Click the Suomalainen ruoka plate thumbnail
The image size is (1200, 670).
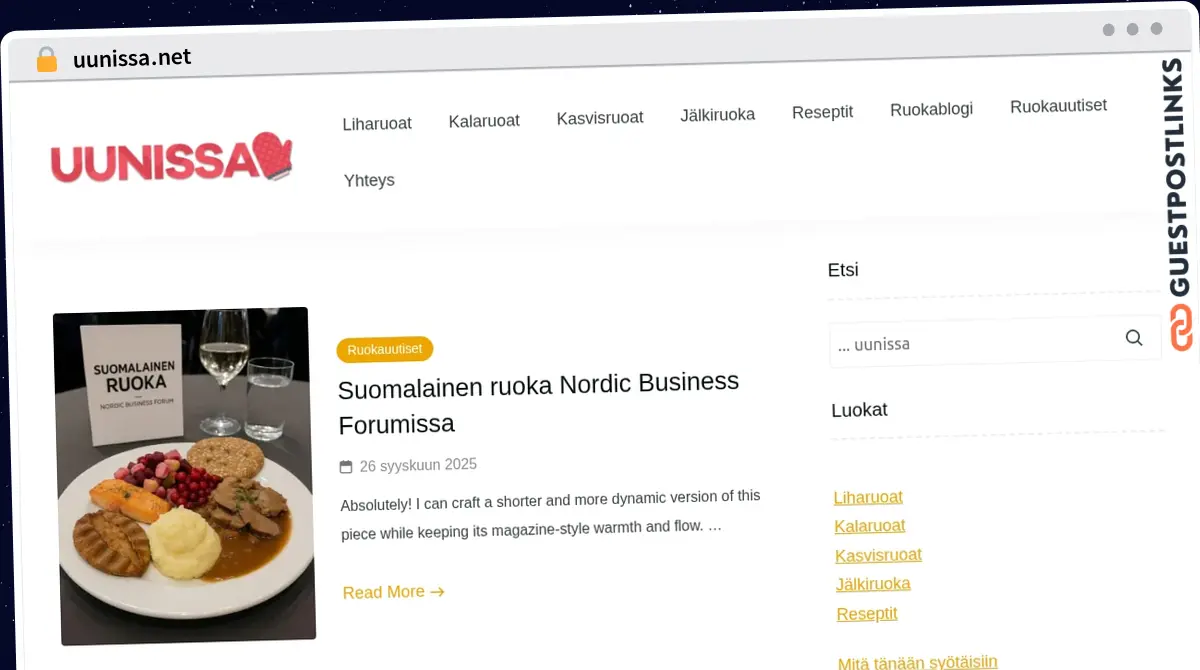pyautogui.click(x=184, y=475)
